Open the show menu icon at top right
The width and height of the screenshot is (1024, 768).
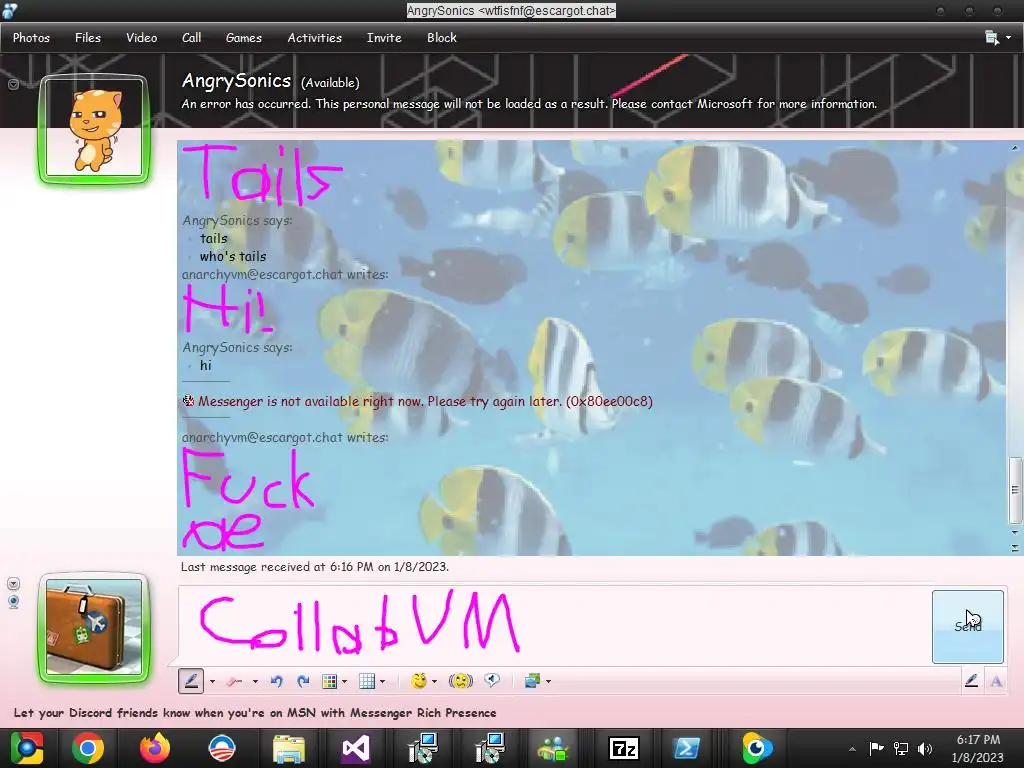point(991,38)
